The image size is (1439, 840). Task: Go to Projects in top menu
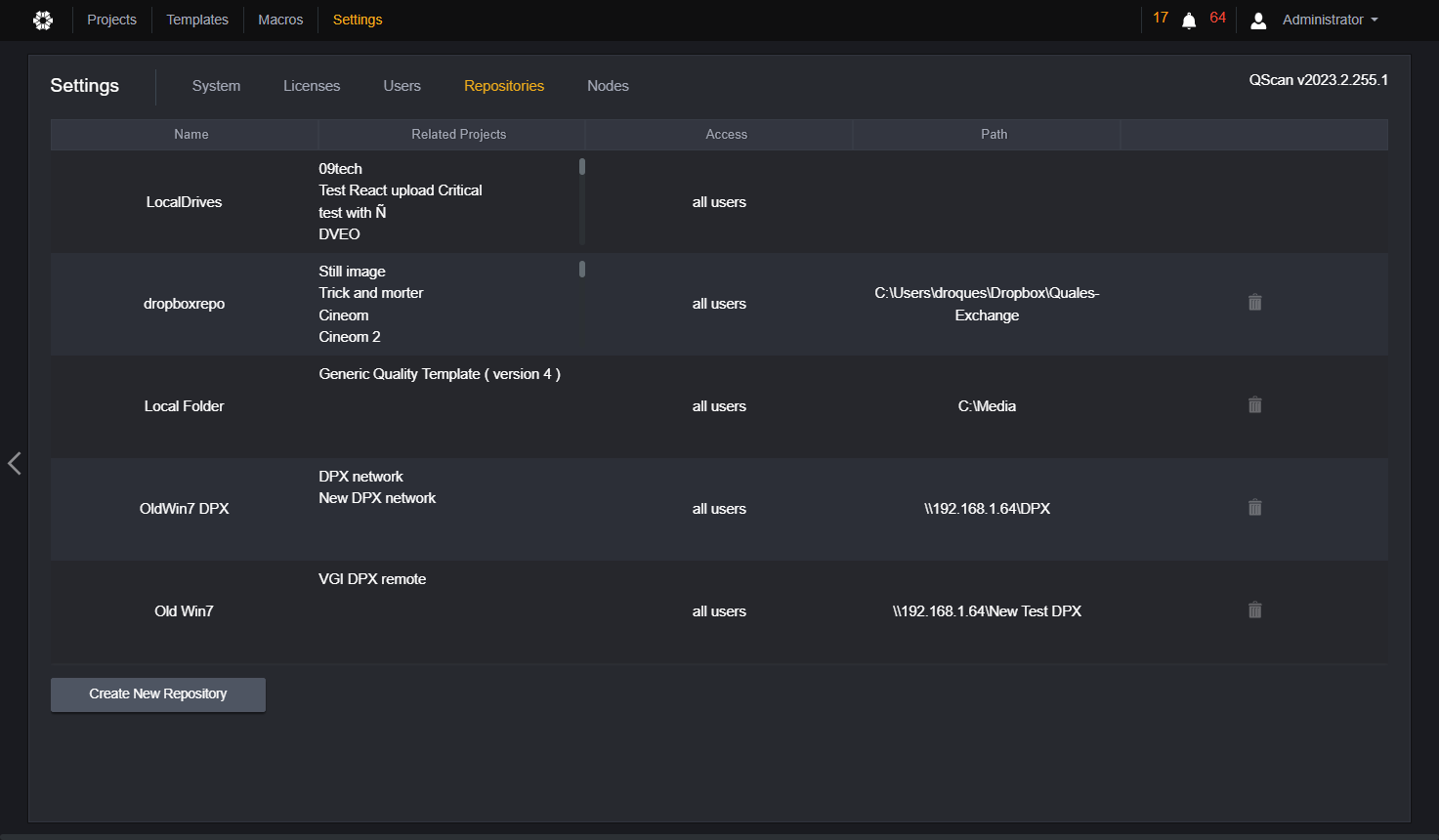(111, 20)
